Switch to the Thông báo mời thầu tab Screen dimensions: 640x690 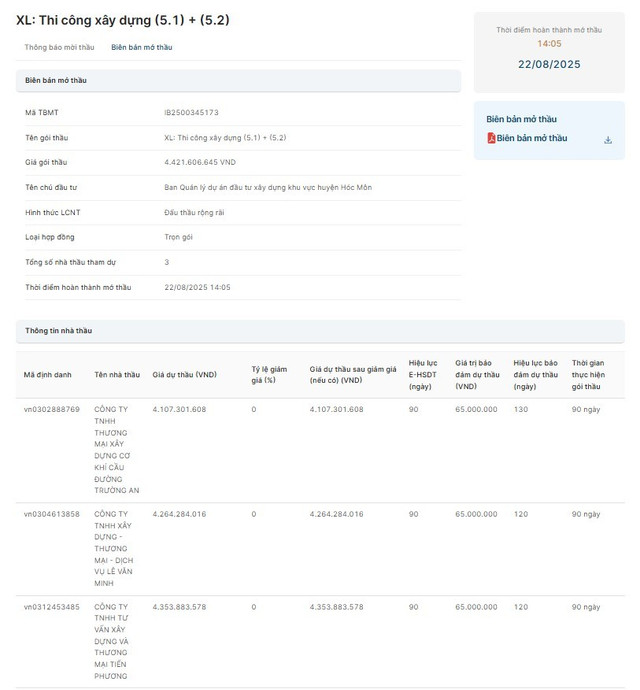(59, 47)
